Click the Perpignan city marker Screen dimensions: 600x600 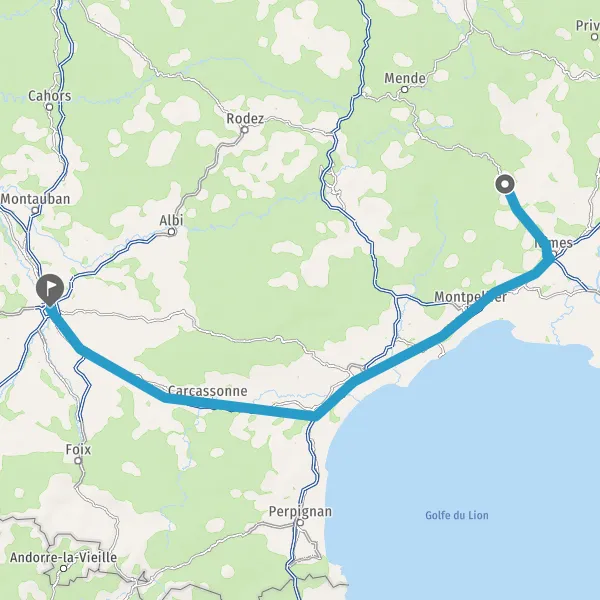click(300, 523)
